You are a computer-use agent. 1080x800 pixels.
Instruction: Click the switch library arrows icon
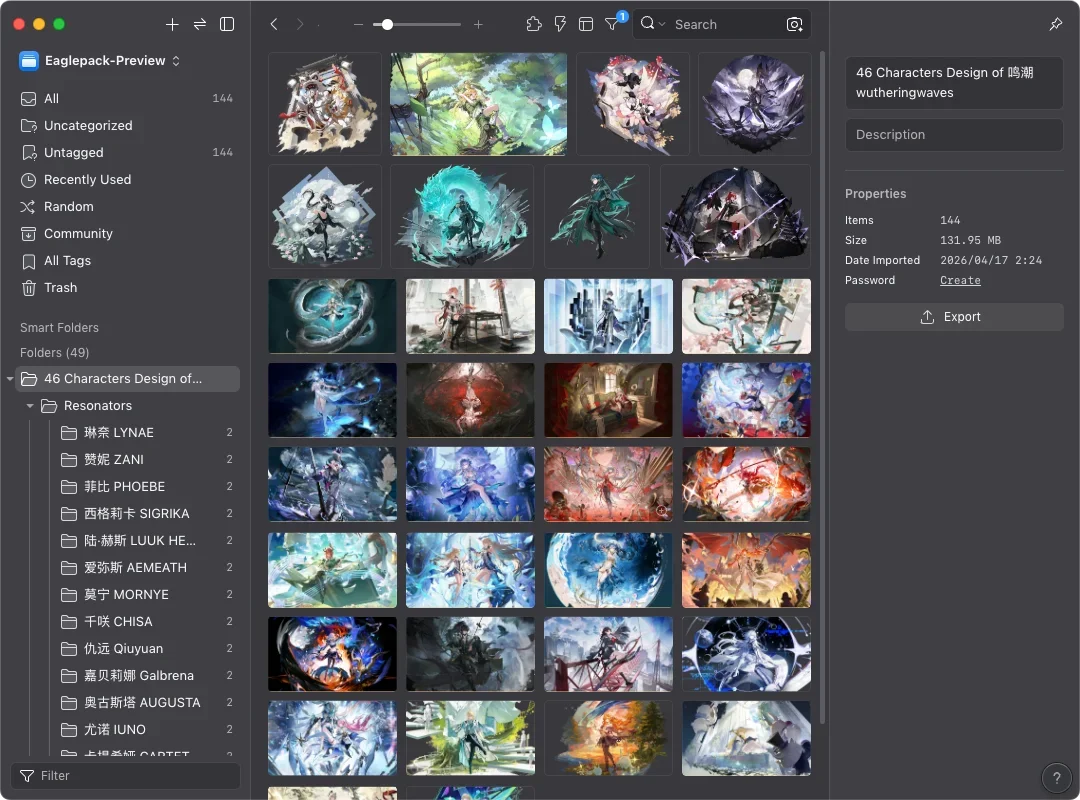point(200,24)
